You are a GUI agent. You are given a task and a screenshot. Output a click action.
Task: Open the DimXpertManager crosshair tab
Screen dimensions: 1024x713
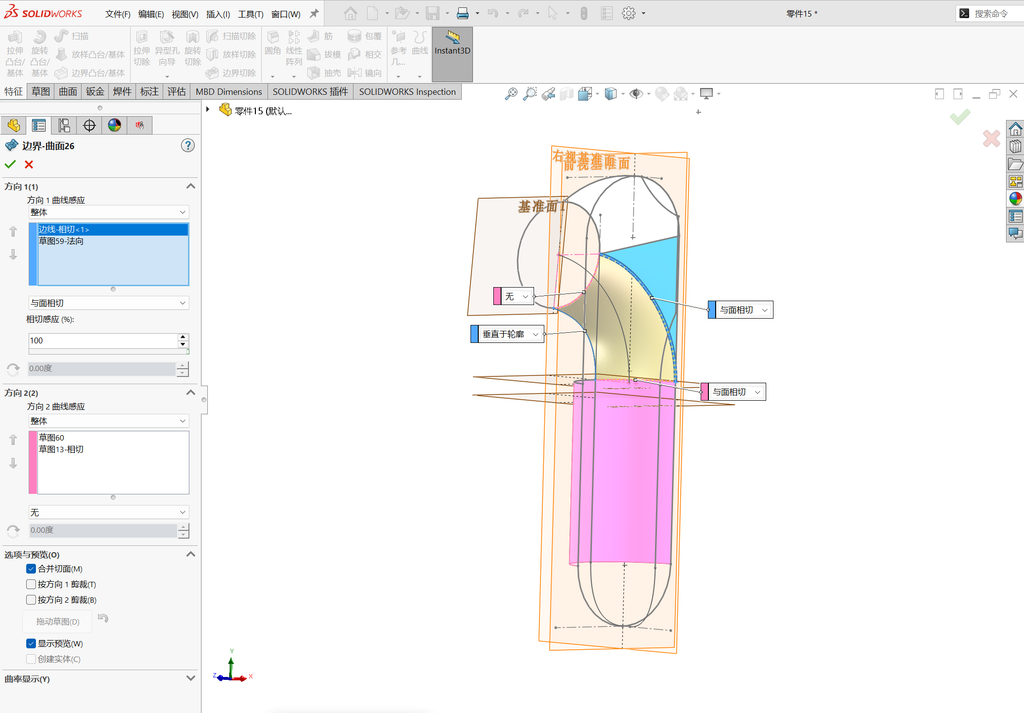coord(89,125)
